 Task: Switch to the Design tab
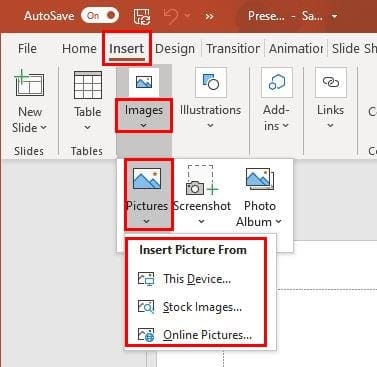[x=175, y=49]
